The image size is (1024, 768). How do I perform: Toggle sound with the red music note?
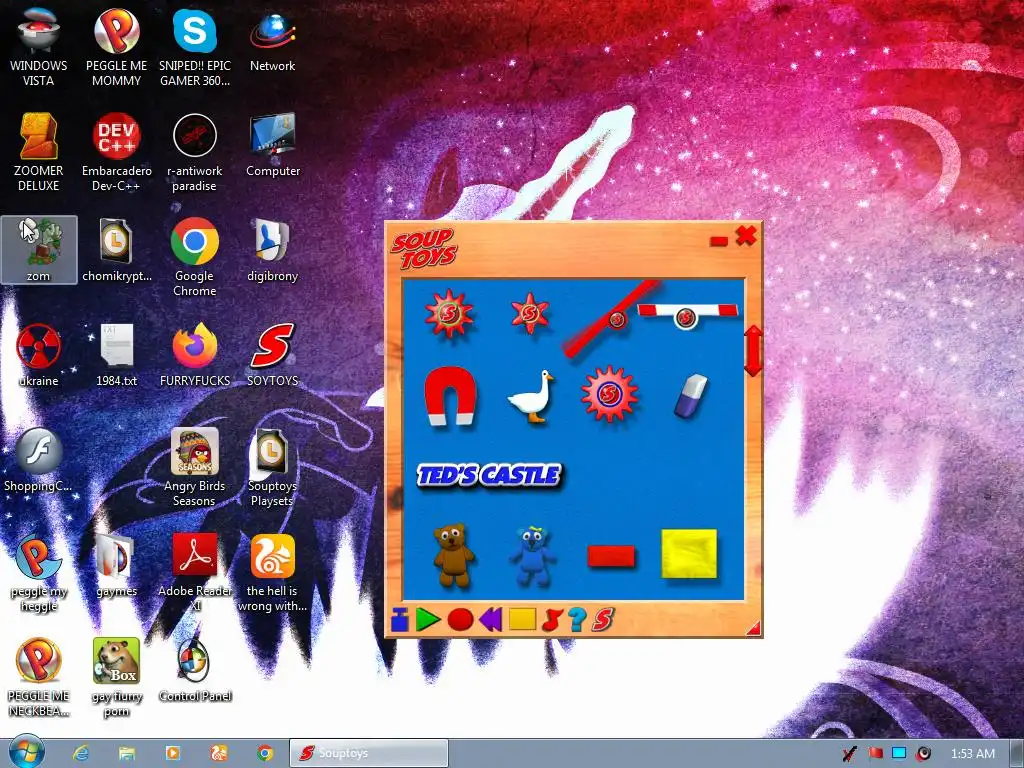552,619
